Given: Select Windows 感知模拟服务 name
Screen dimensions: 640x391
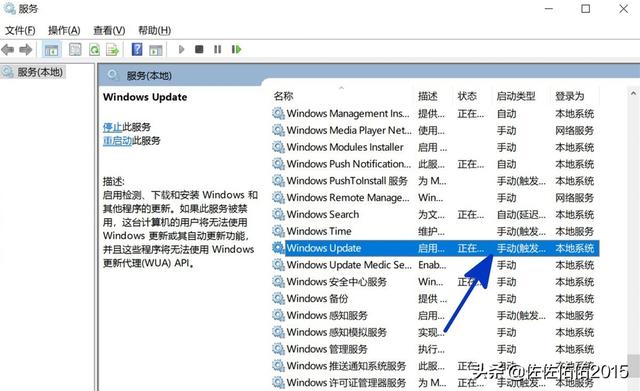Looking at the screenshot, I should 337,332.
